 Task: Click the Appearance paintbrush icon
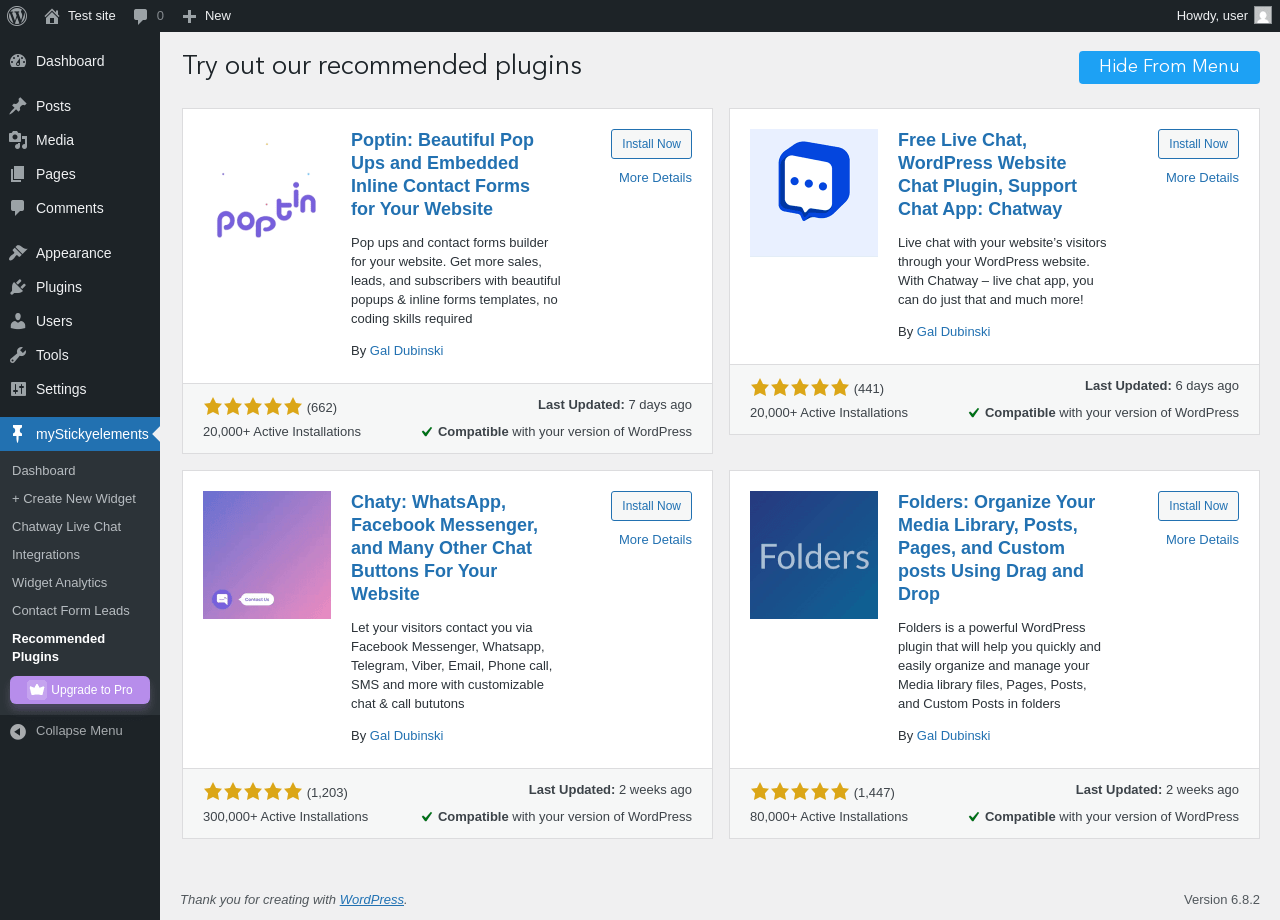click(18, 253)
